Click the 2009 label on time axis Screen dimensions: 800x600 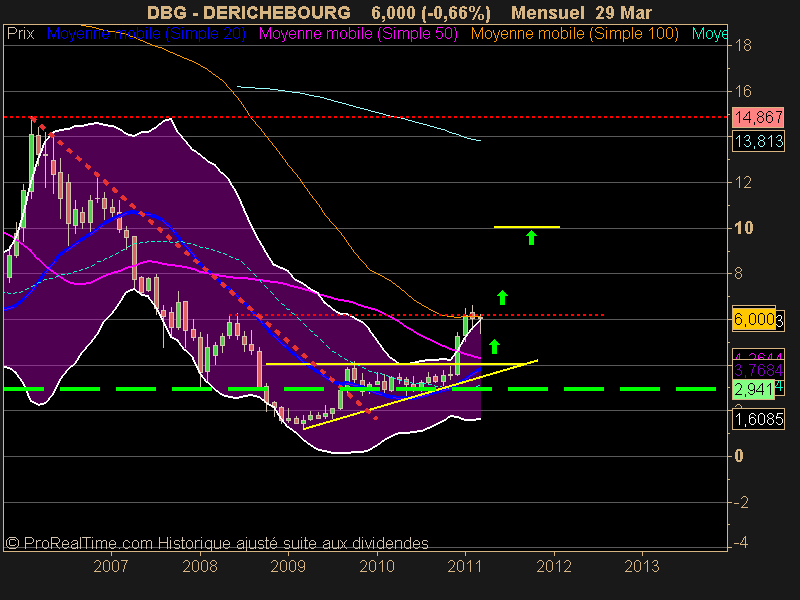click(288, 566)
